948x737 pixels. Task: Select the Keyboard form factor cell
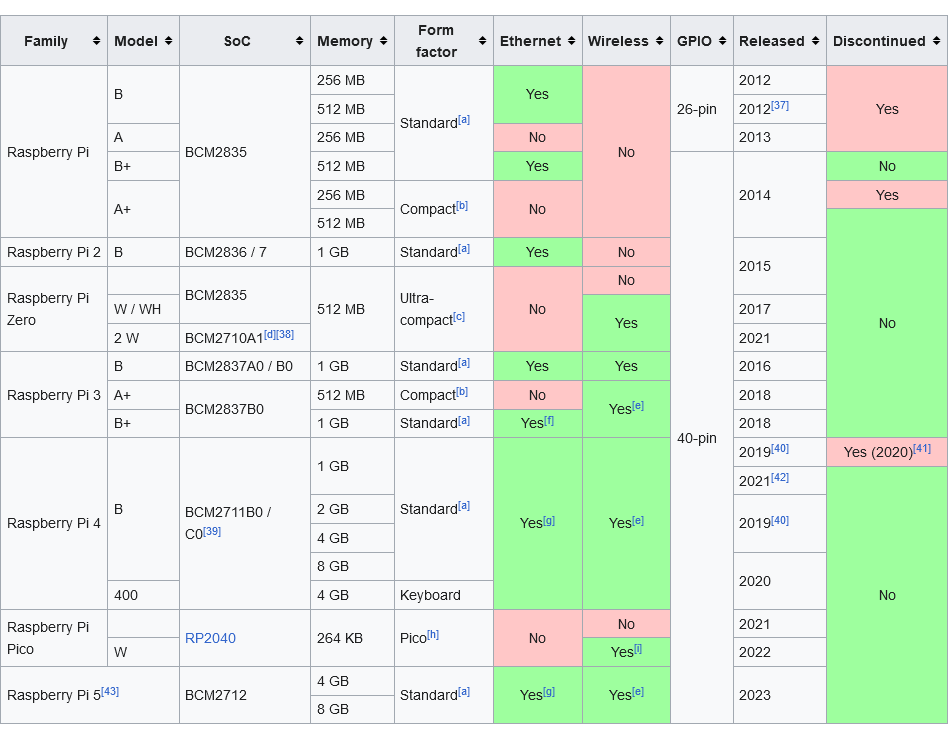pyautogui.click(x=431, y=595)
